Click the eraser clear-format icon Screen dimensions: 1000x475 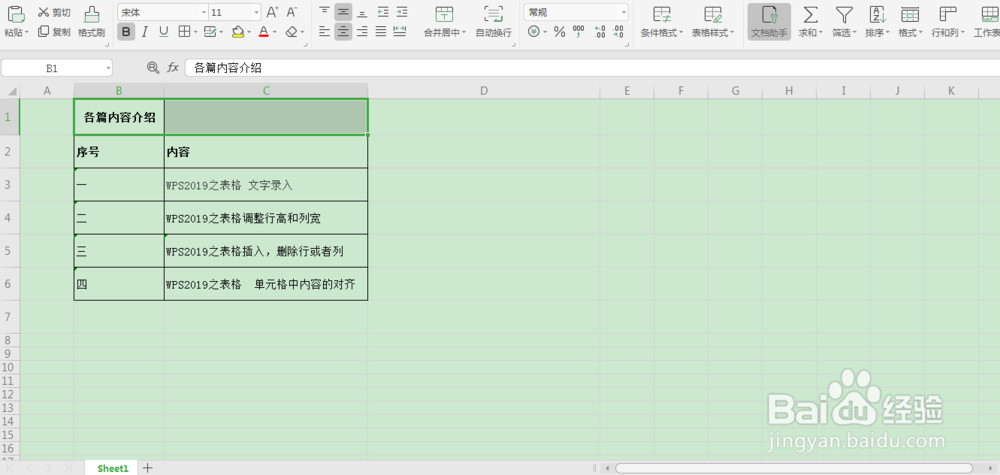(291, 32)
